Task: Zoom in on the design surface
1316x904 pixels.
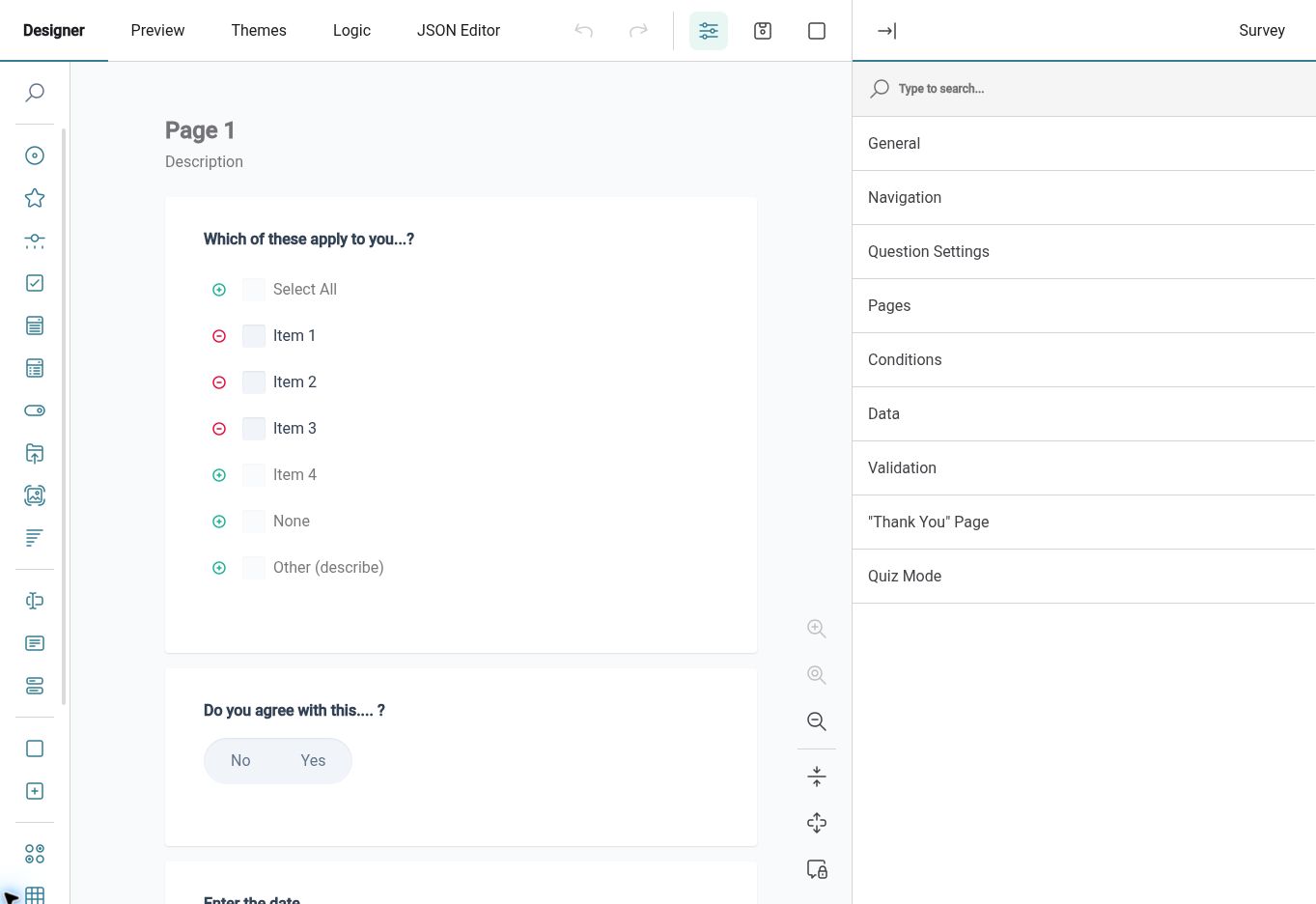Action: (817, 629)
